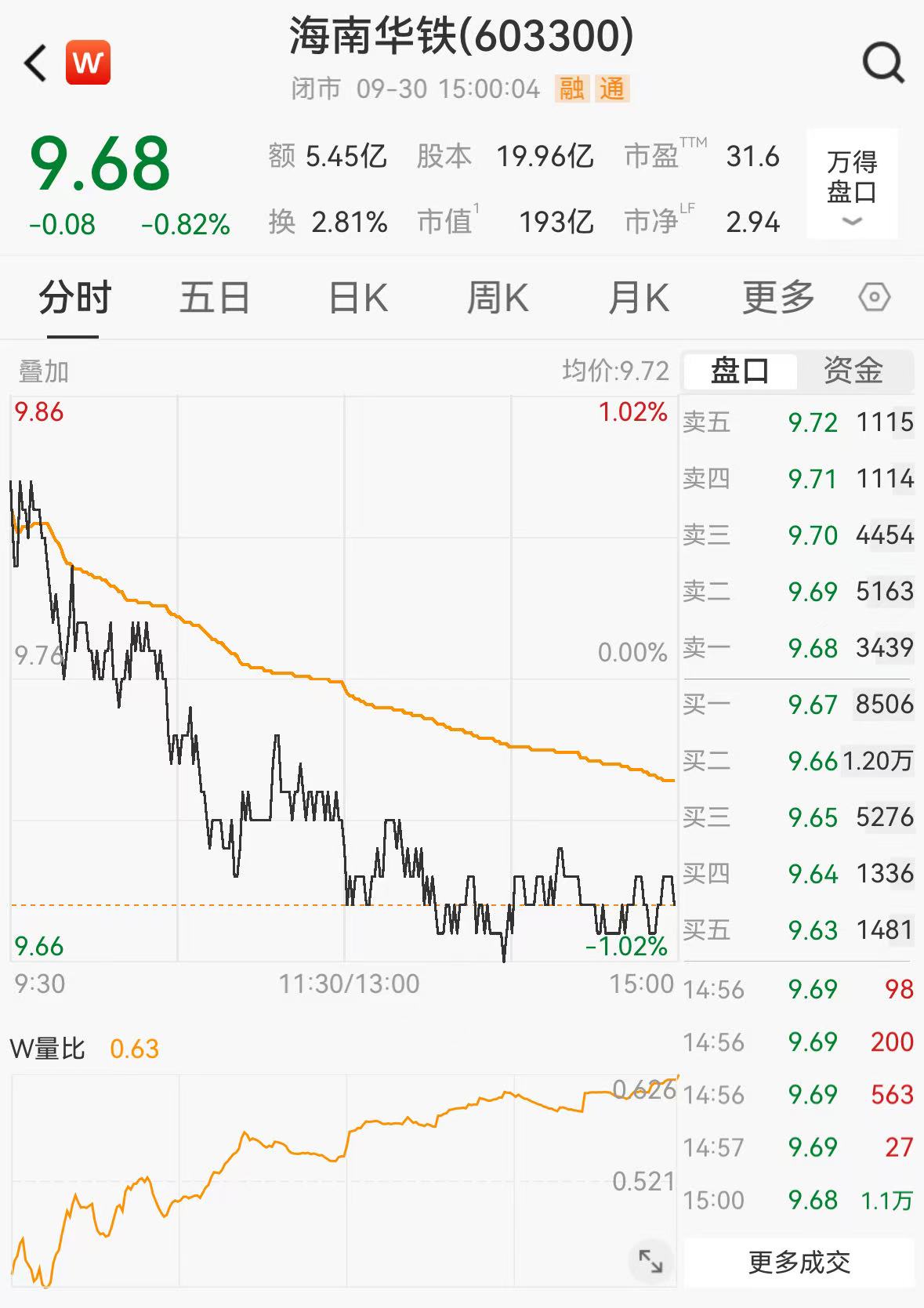Switch to the 资金 panel
Screen dimensions: 924x1308
(x=853, y=371)
